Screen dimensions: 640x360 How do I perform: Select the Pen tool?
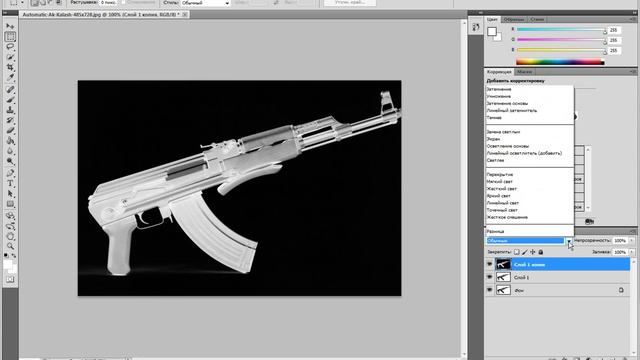coord(10,173)
